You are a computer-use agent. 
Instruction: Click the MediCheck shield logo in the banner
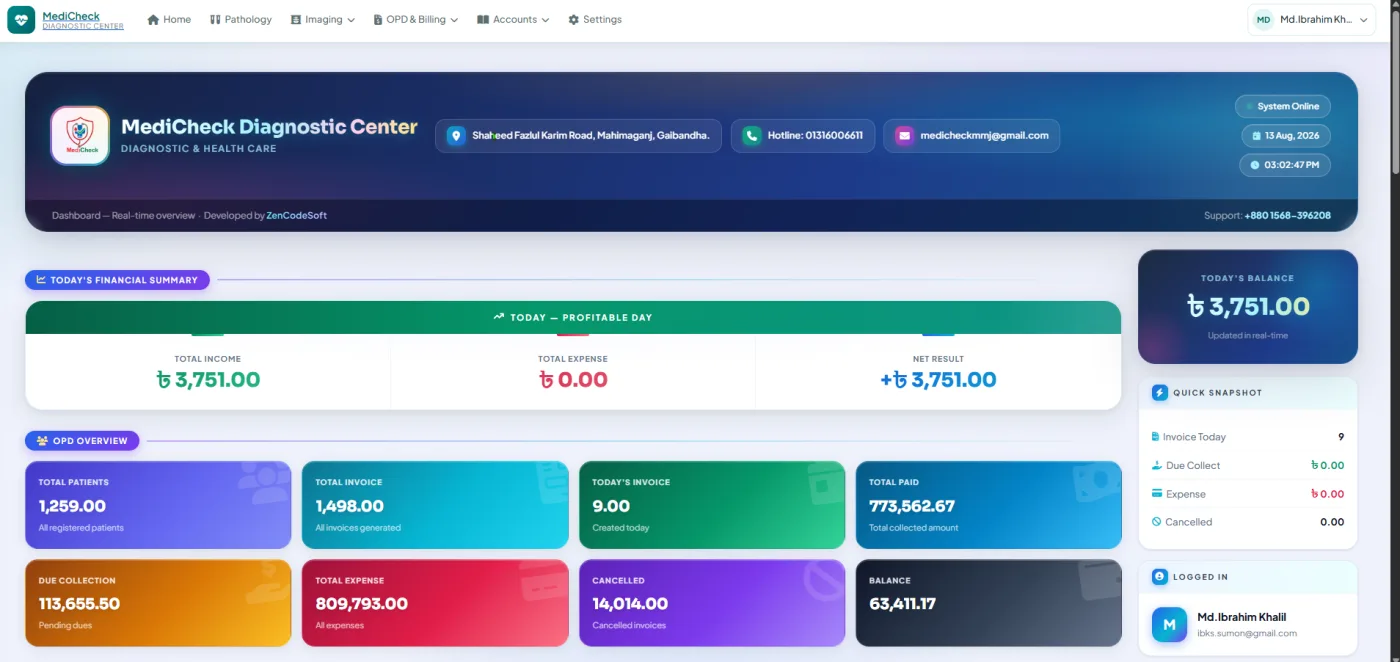80,136
